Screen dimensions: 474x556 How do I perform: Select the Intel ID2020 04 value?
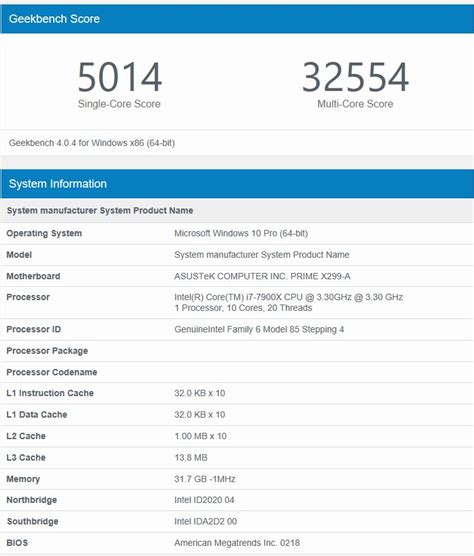point(204,500)
